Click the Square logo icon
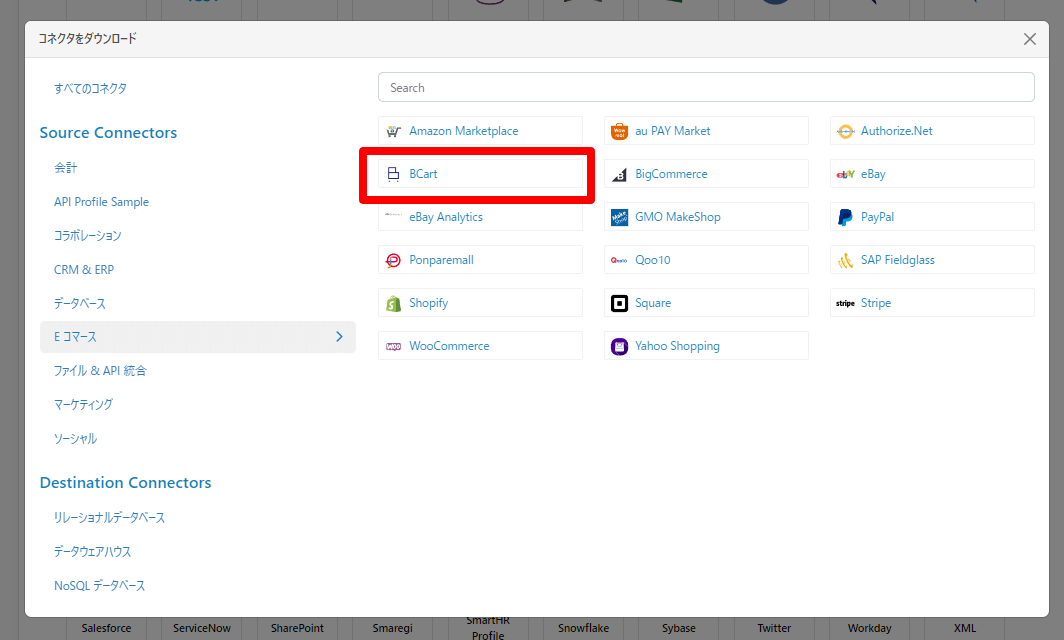Screen dimensions: 1064x640 pos(619,303)
